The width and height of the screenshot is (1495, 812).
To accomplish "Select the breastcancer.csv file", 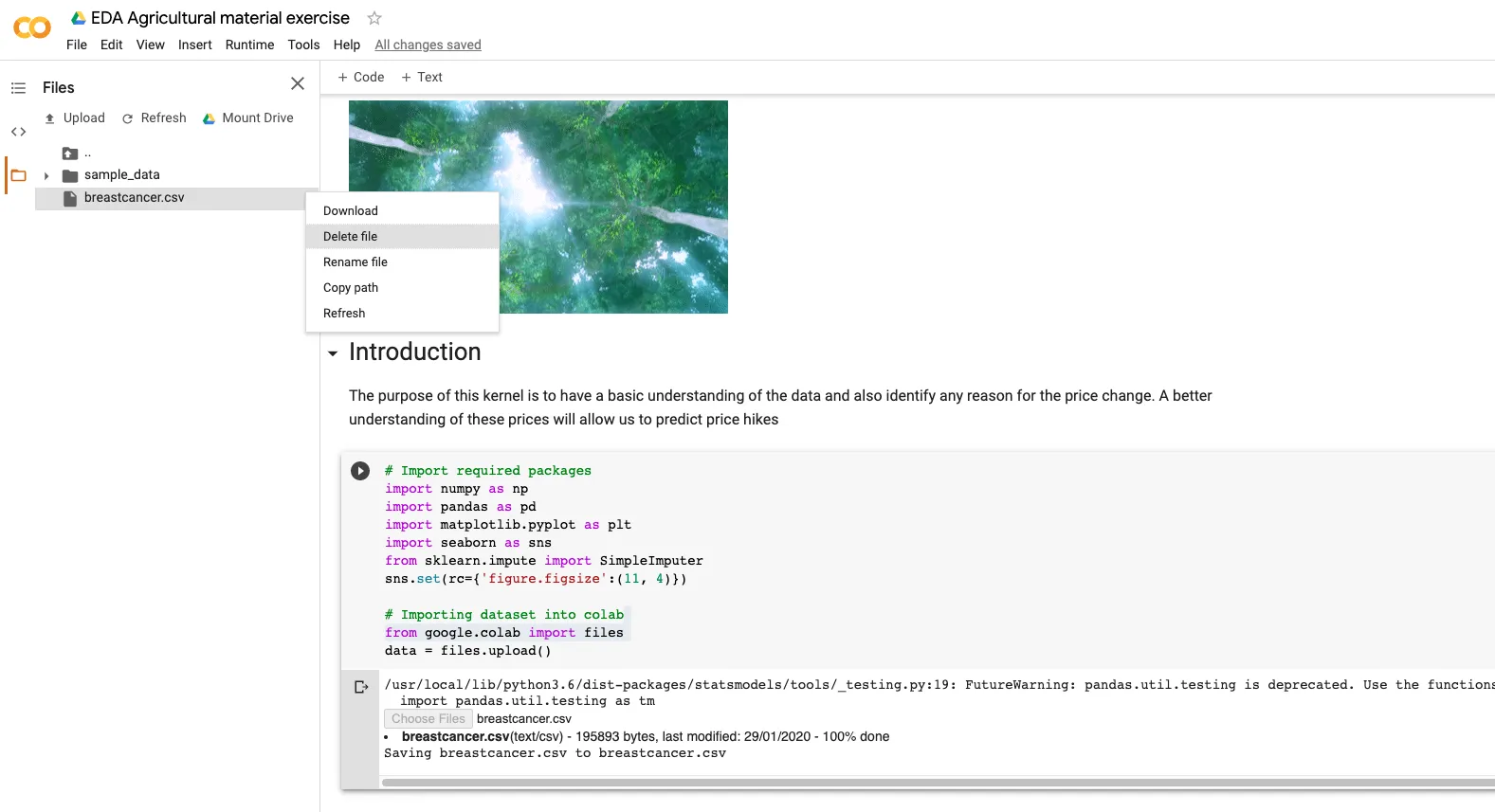I will coord(134,198).
